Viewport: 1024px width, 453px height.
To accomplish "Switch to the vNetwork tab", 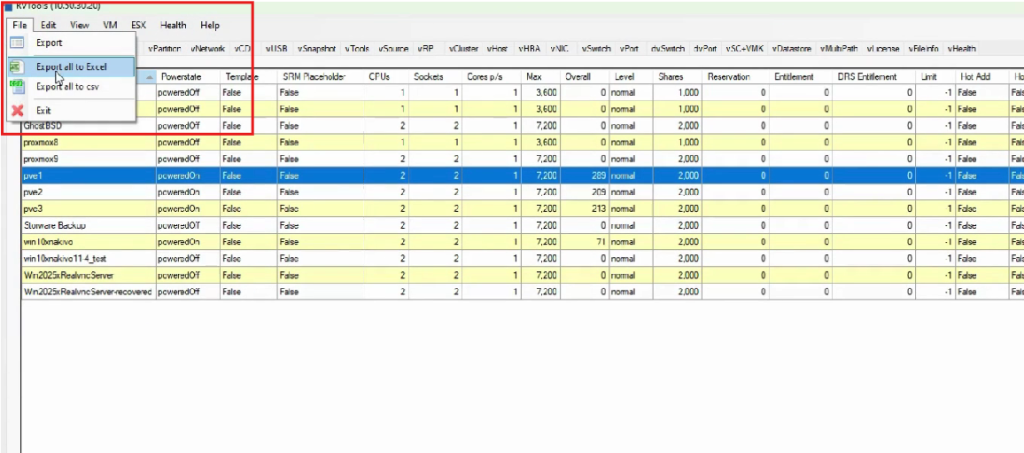I will [x=207, y=48].
